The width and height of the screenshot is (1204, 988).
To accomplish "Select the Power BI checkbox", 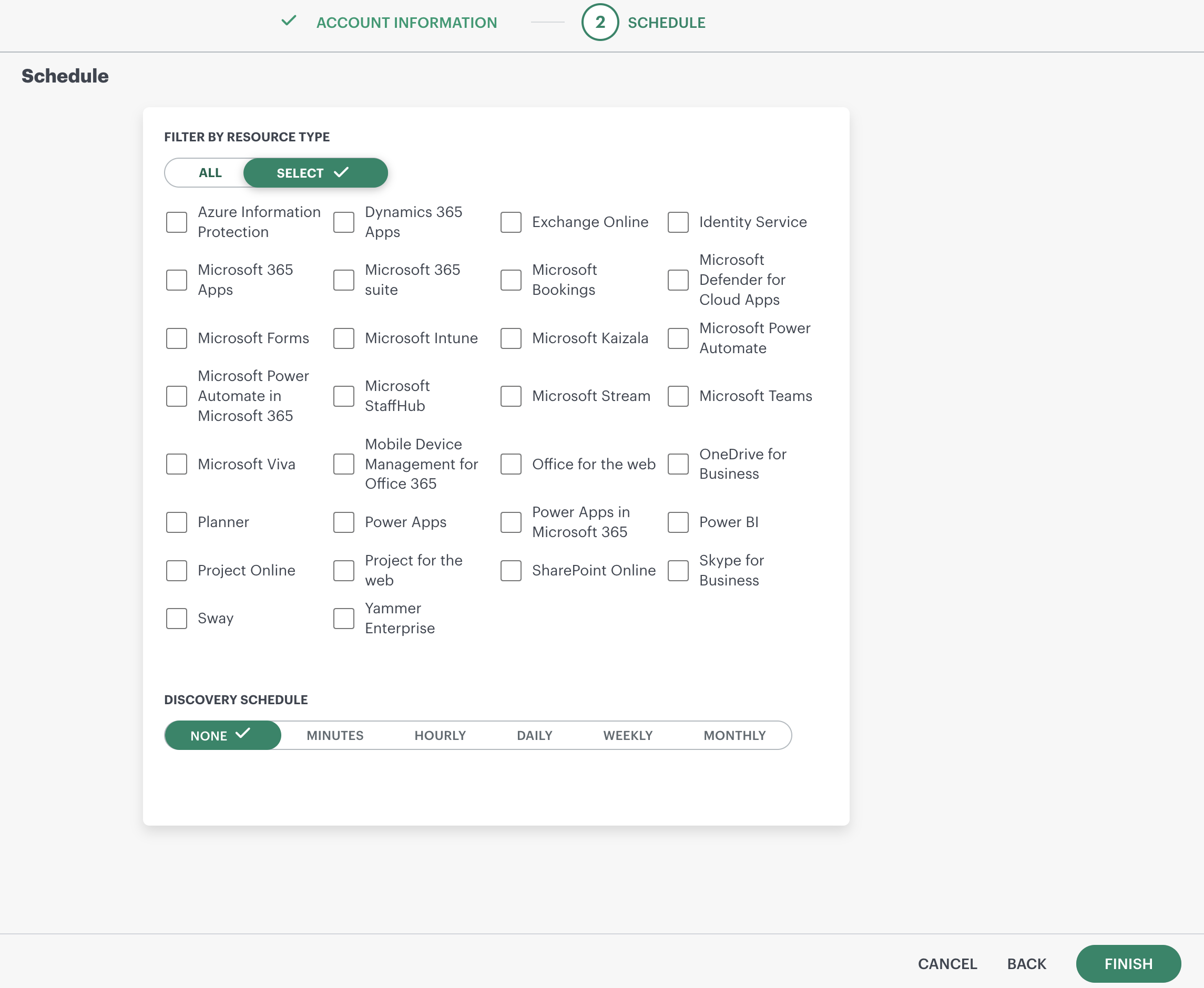I will (x=678, y=522).
